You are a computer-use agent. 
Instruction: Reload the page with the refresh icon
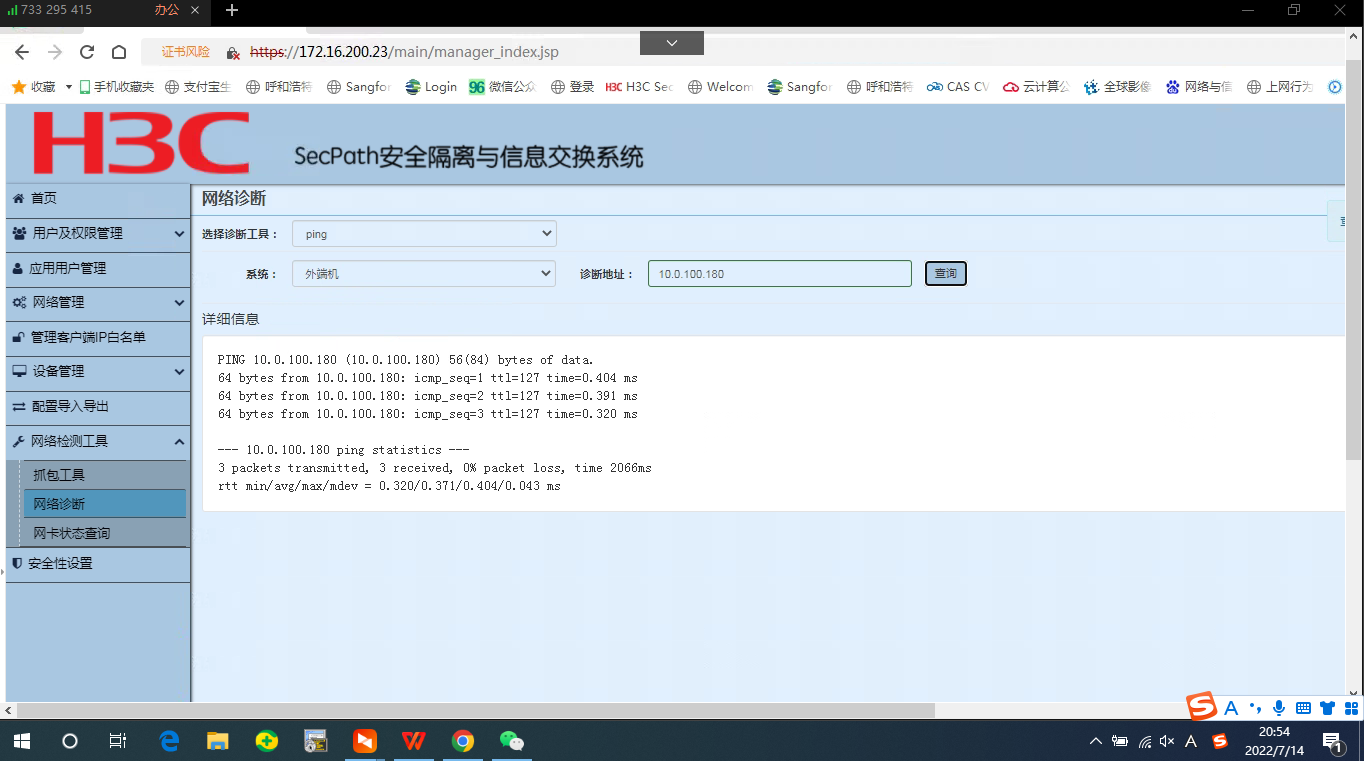87,52
